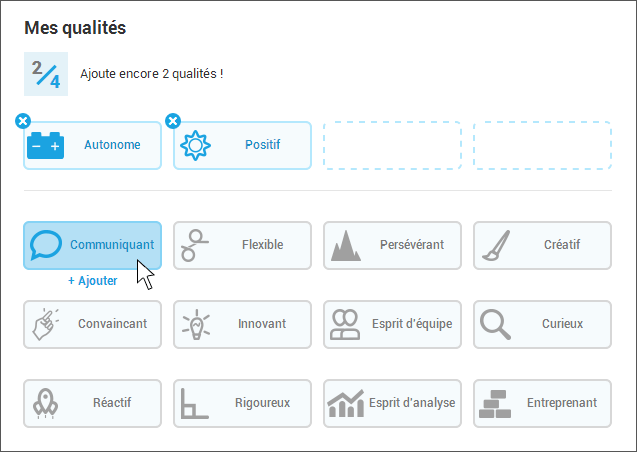
Task: Click the selected Positif quality card
Action: click(x=243, y=145)
